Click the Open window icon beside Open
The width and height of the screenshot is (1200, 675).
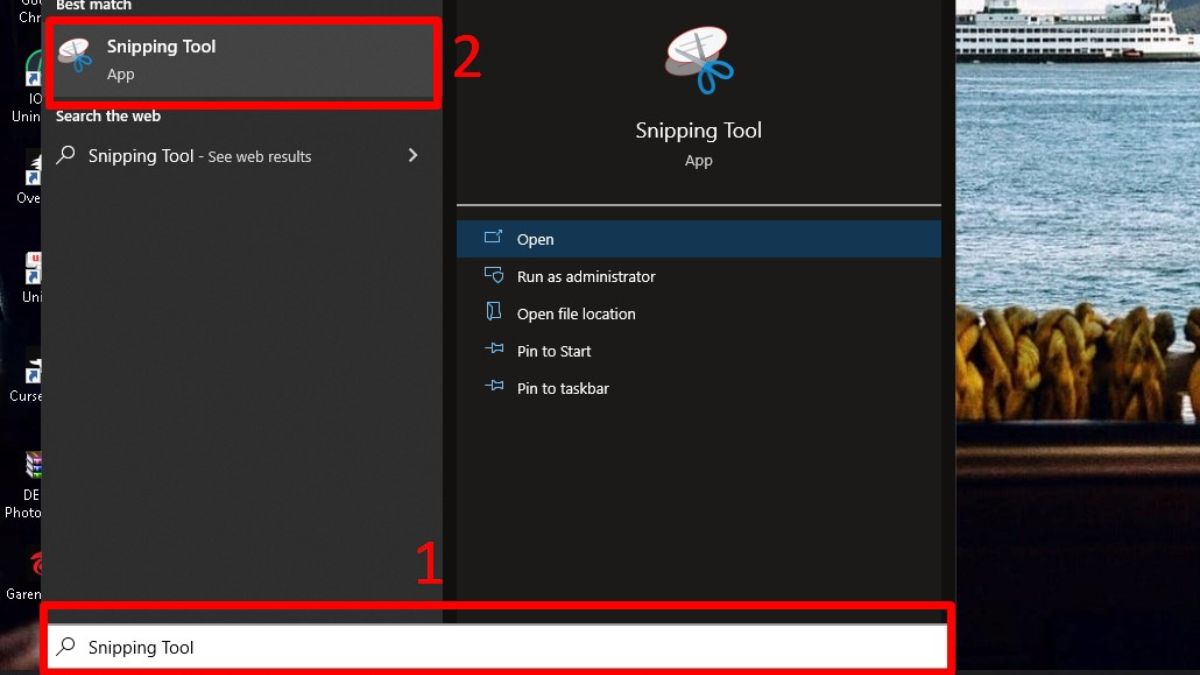(493, 238)
